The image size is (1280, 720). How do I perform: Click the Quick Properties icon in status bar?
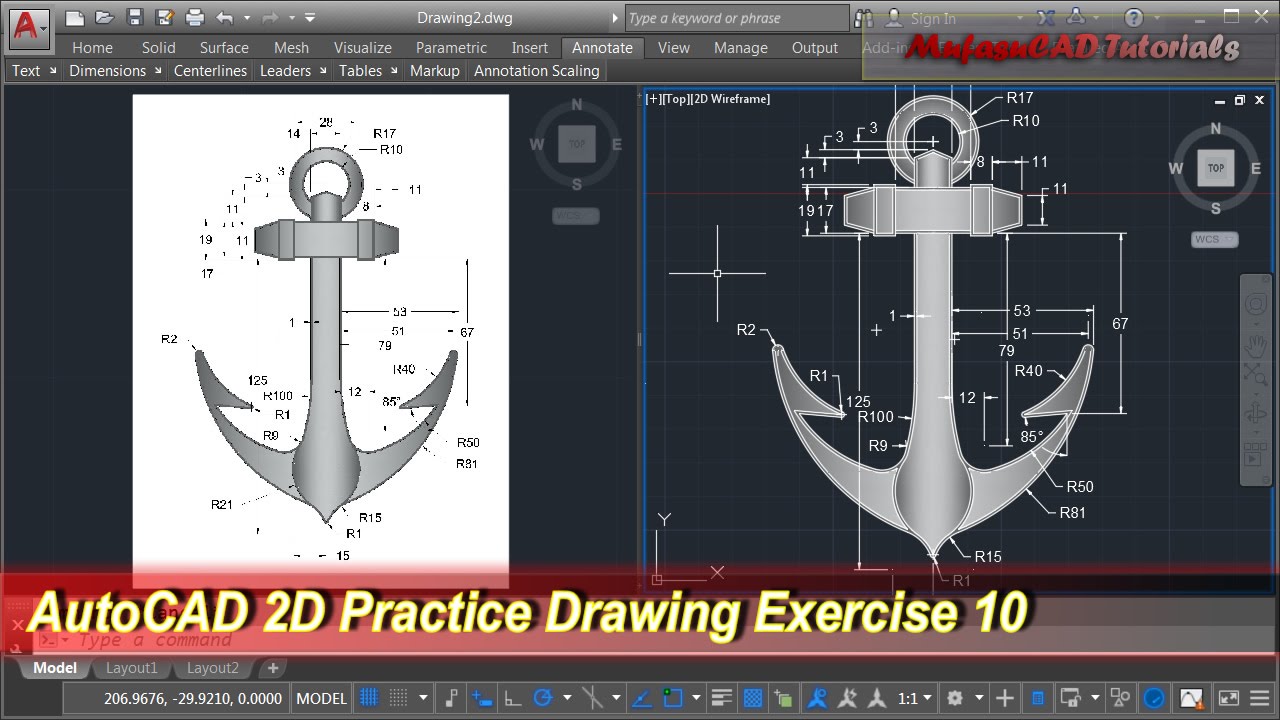pyautogui.click(x=1038, y=697)
